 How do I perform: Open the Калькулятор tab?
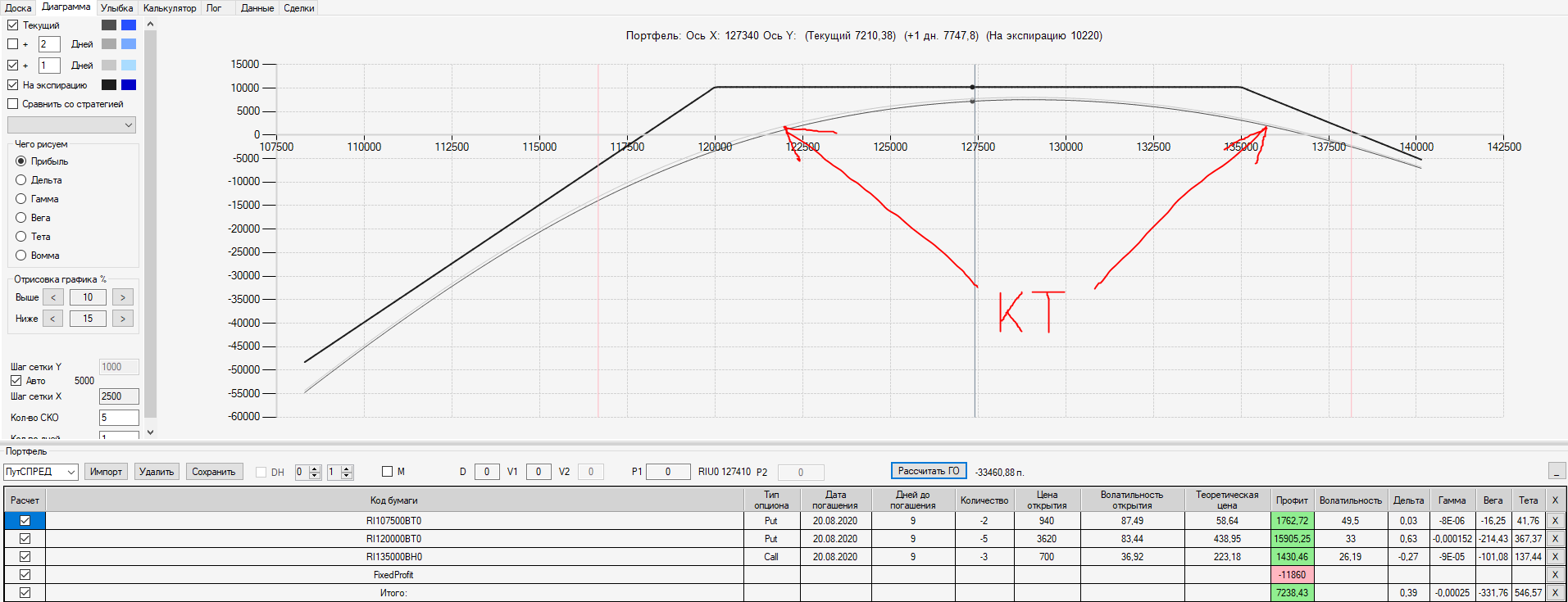click(x=170, y=8)
